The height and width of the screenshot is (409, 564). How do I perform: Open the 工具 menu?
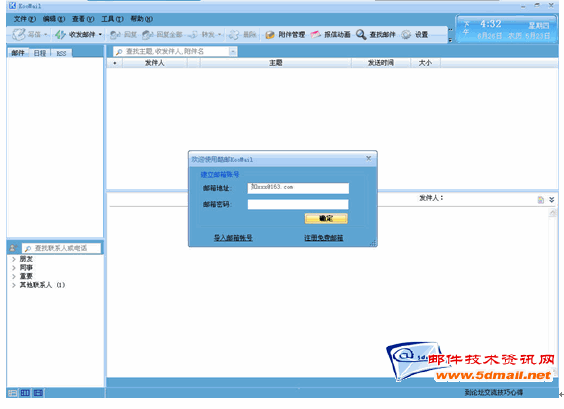point(112,19)
